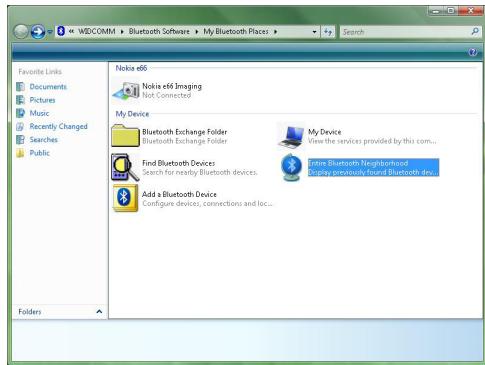Viewport: 485px width, 365px height.
Task: Open the Pictures link
Action: pos(42,100)
